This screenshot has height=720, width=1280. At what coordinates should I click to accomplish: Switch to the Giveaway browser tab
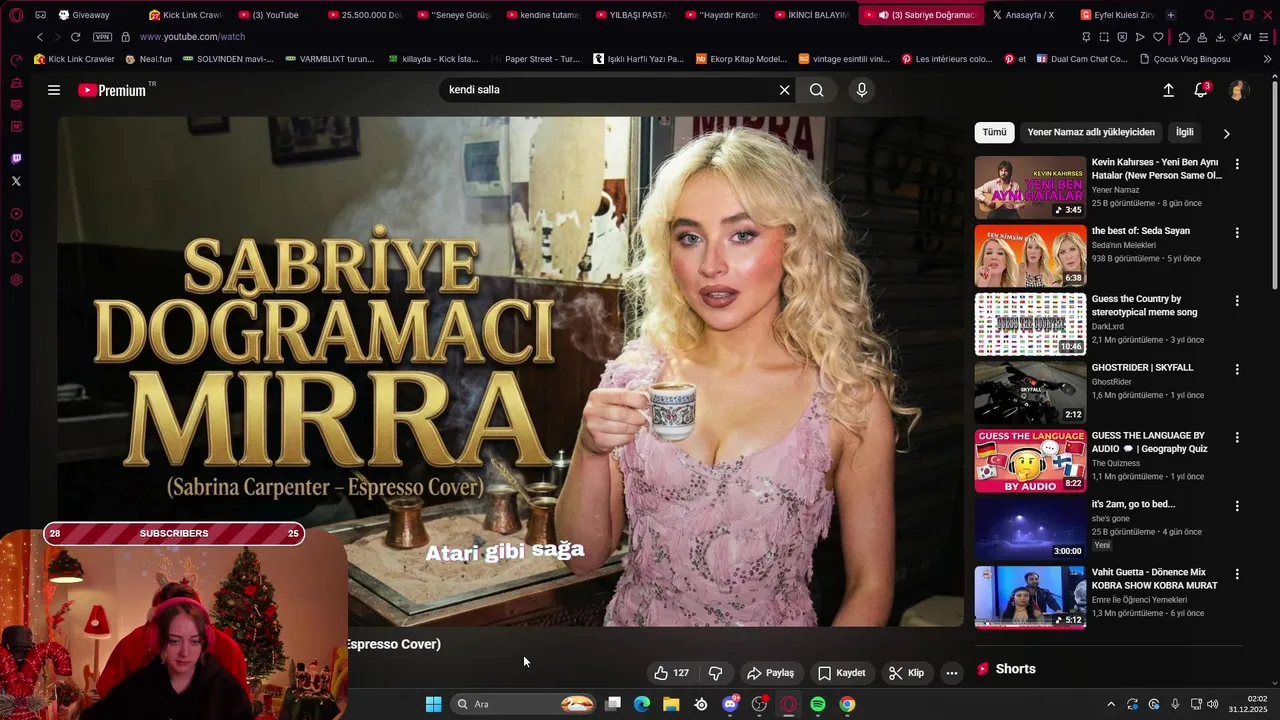coord(90,15)
